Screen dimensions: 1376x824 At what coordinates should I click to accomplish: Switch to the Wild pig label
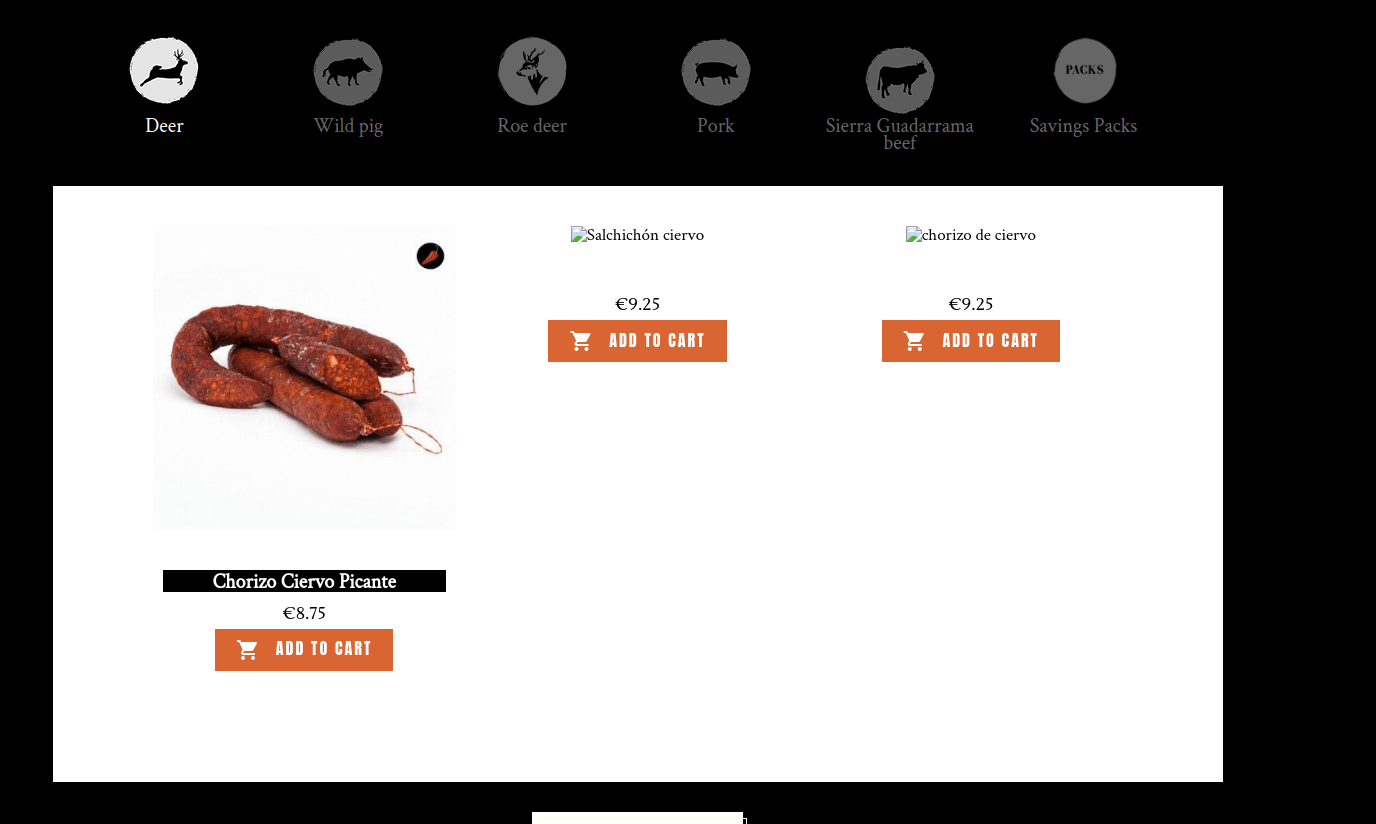pyautogui.click(x=348, y=126)
